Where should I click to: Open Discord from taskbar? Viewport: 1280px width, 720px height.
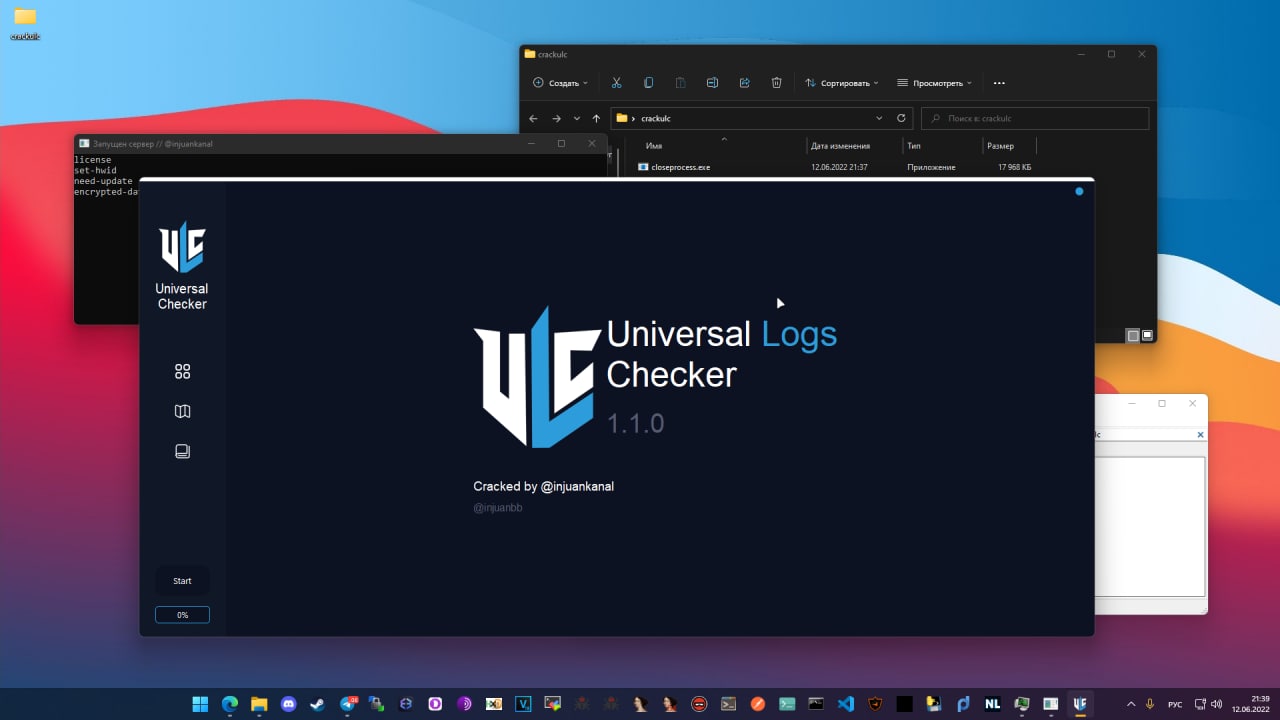click(288, 704)
